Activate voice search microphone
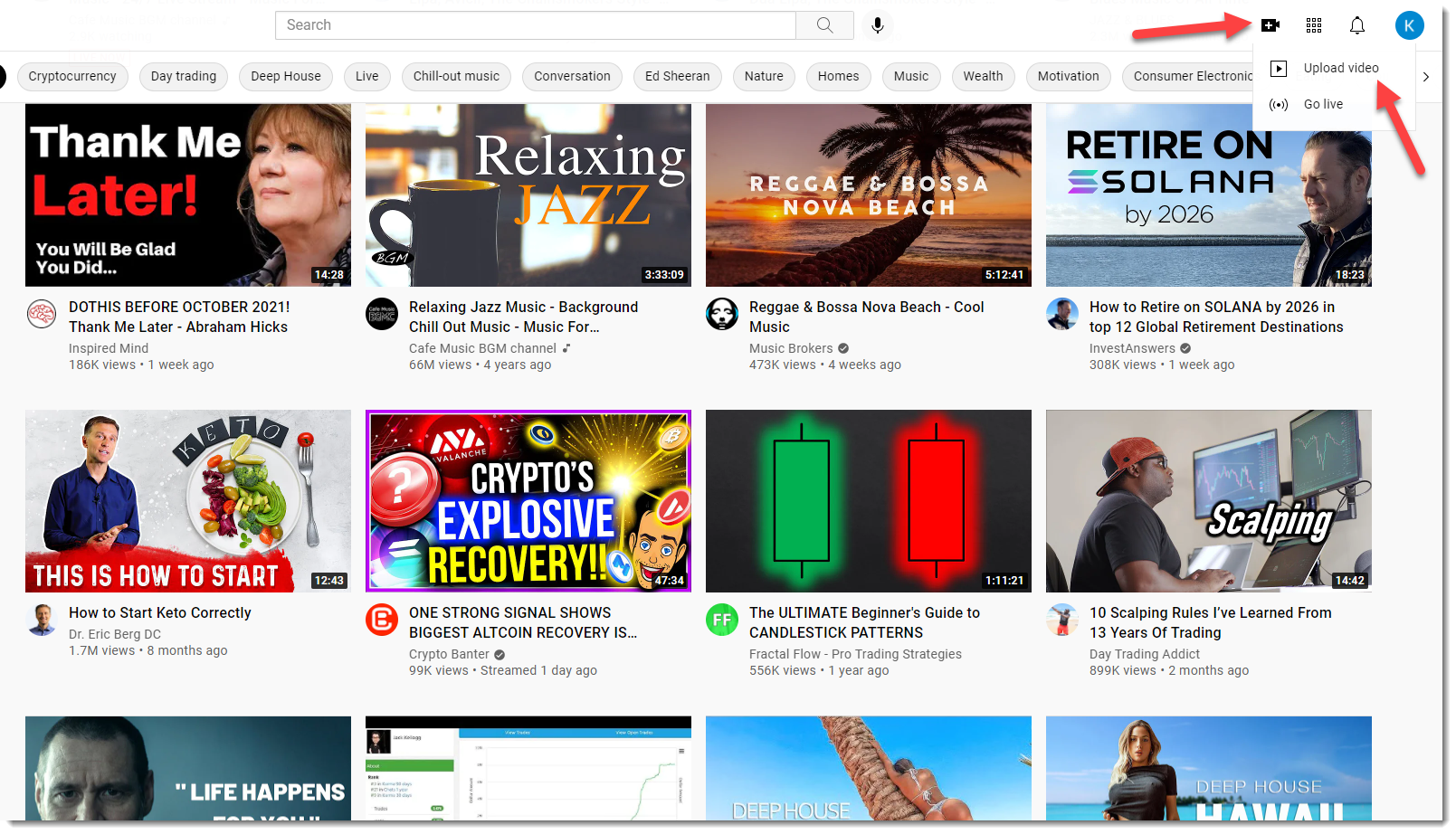This screenshot has width=1456, height=834. point(877,25)
